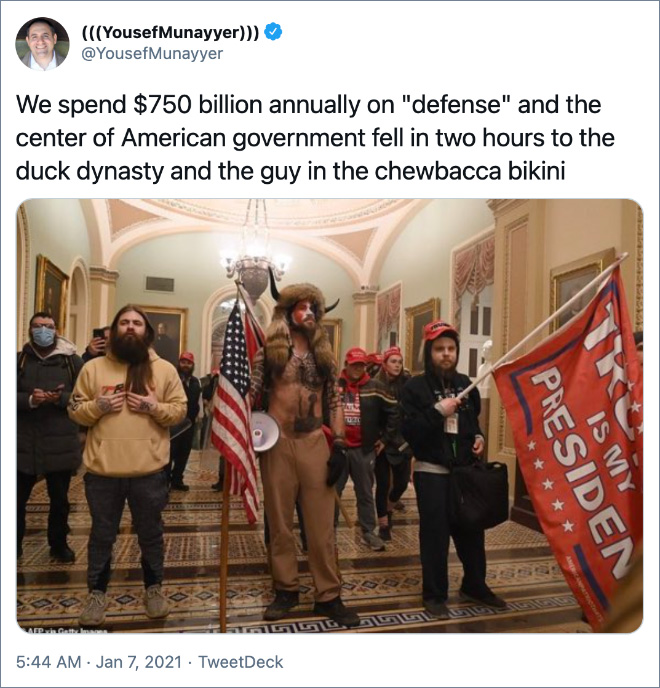Open the TweetDeck source link
This screenshot has height=688, width=660.
[x=240, y=662]
